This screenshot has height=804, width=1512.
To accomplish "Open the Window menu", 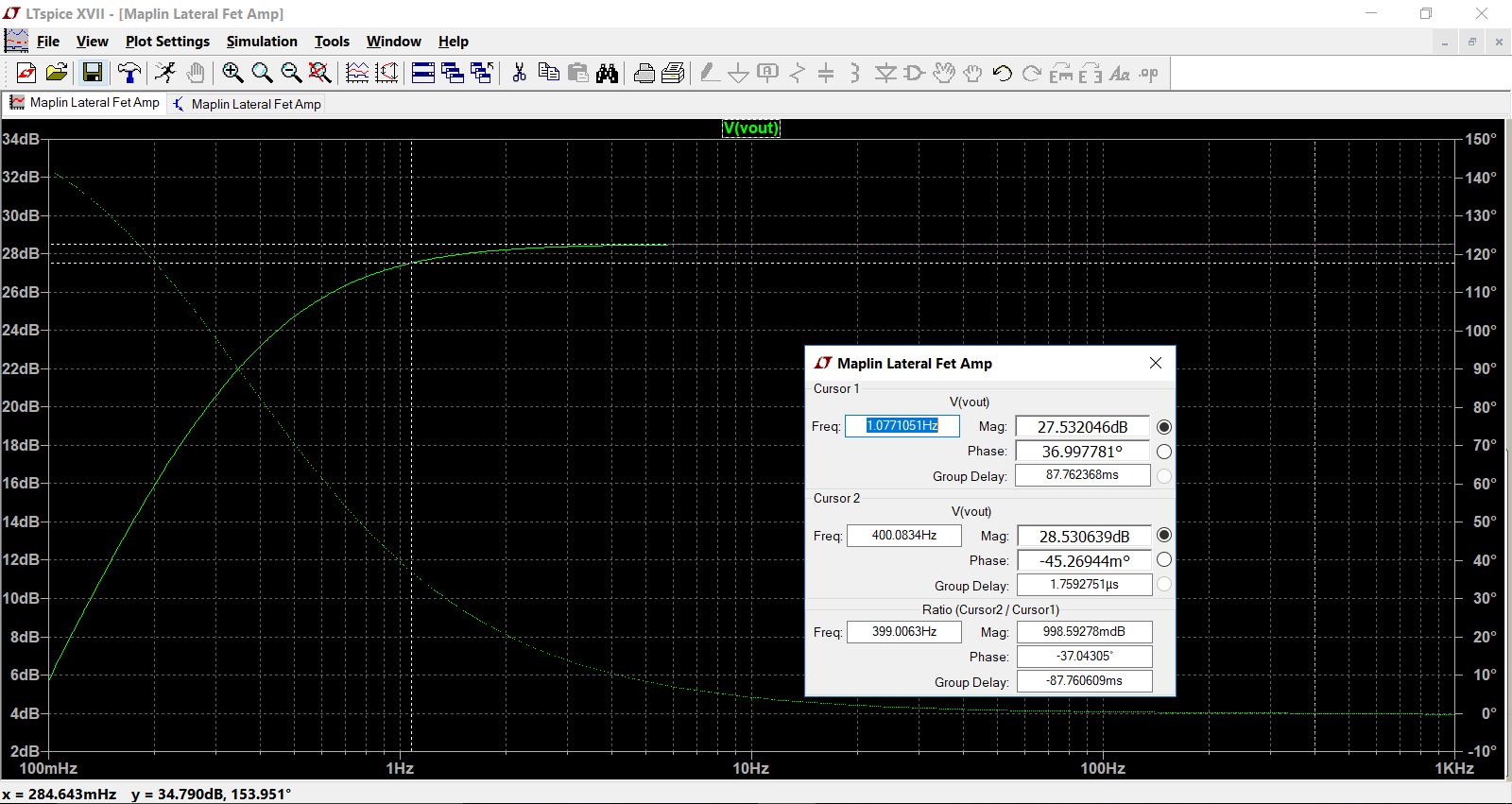I will 394,42.
